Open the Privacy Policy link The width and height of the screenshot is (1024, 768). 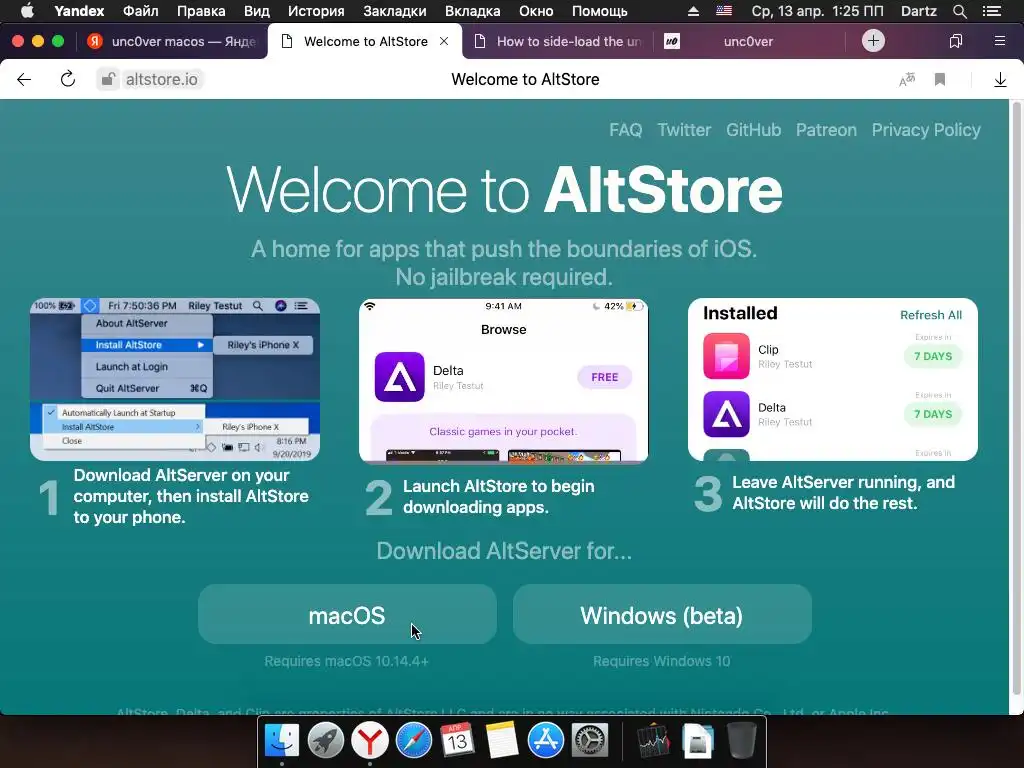pos(926,130)
